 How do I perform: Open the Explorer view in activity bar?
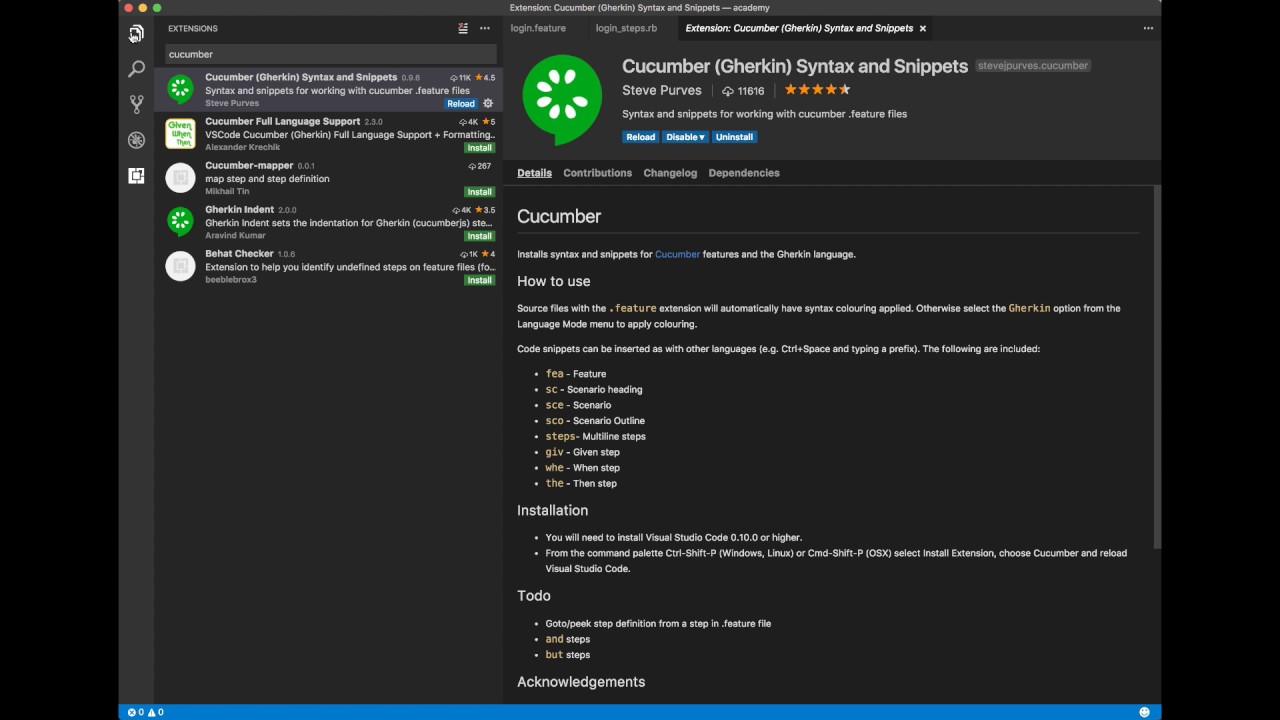click(x=136, y=33)
